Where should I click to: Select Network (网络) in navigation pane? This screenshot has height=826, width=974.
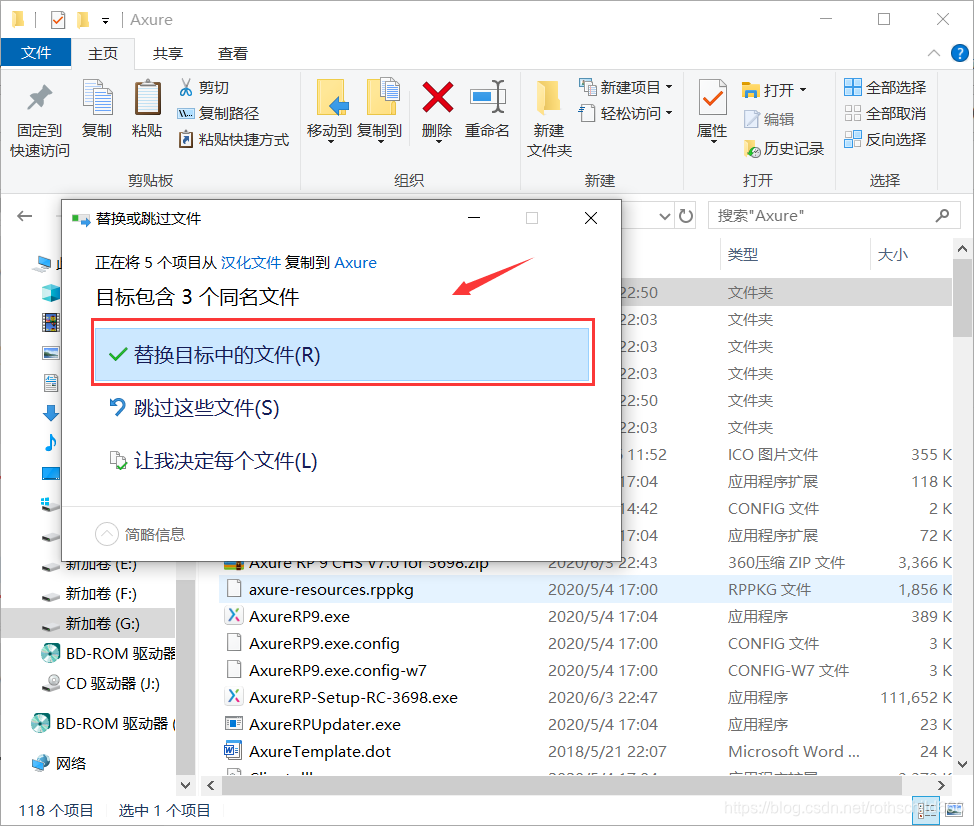tap(70, 763)
